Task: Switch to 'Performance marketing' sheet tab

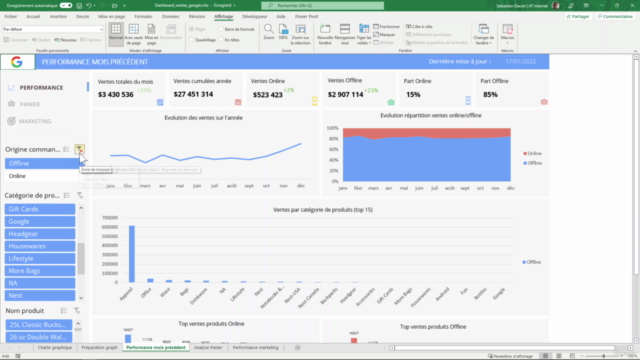Action: pos(256,348)
